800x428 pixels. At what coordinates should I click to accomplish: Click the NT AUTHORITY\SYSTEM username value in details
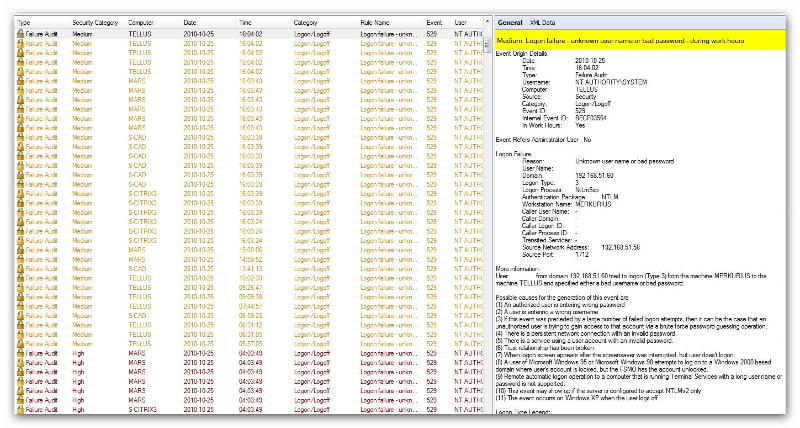coord(611,82)
